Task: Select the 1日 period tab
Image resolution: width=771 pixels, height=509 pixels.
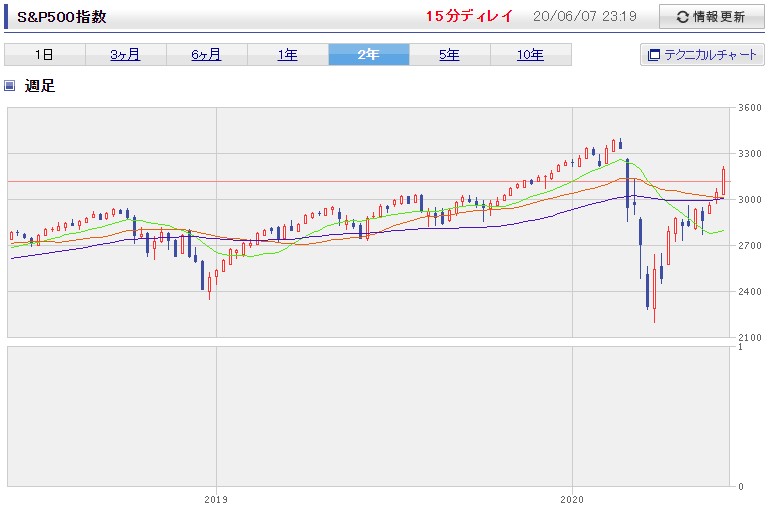Action: tap(44, 55)
